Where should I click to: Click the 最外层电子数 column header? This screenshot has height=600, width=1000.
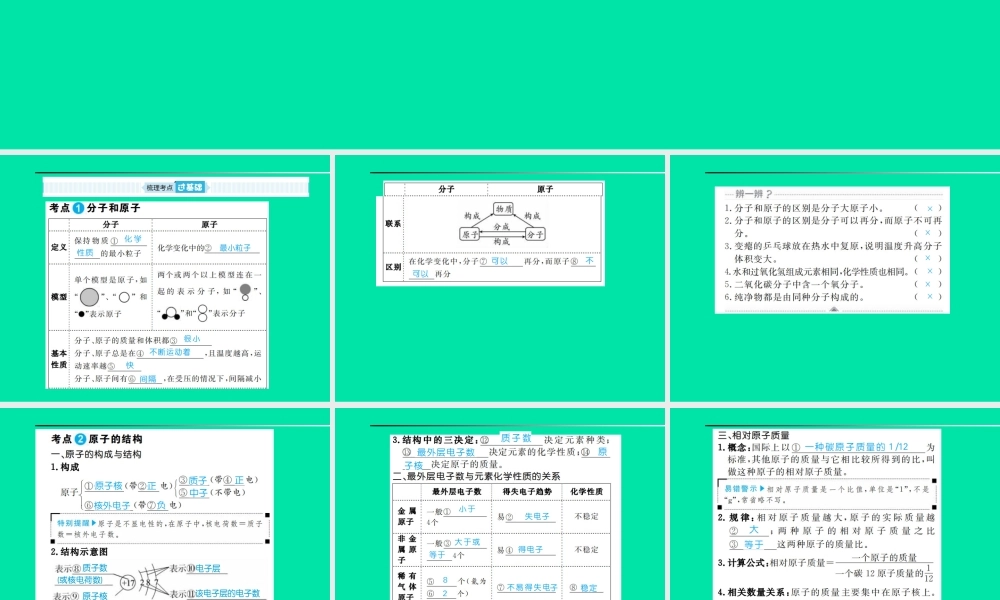tap(457, 492)
